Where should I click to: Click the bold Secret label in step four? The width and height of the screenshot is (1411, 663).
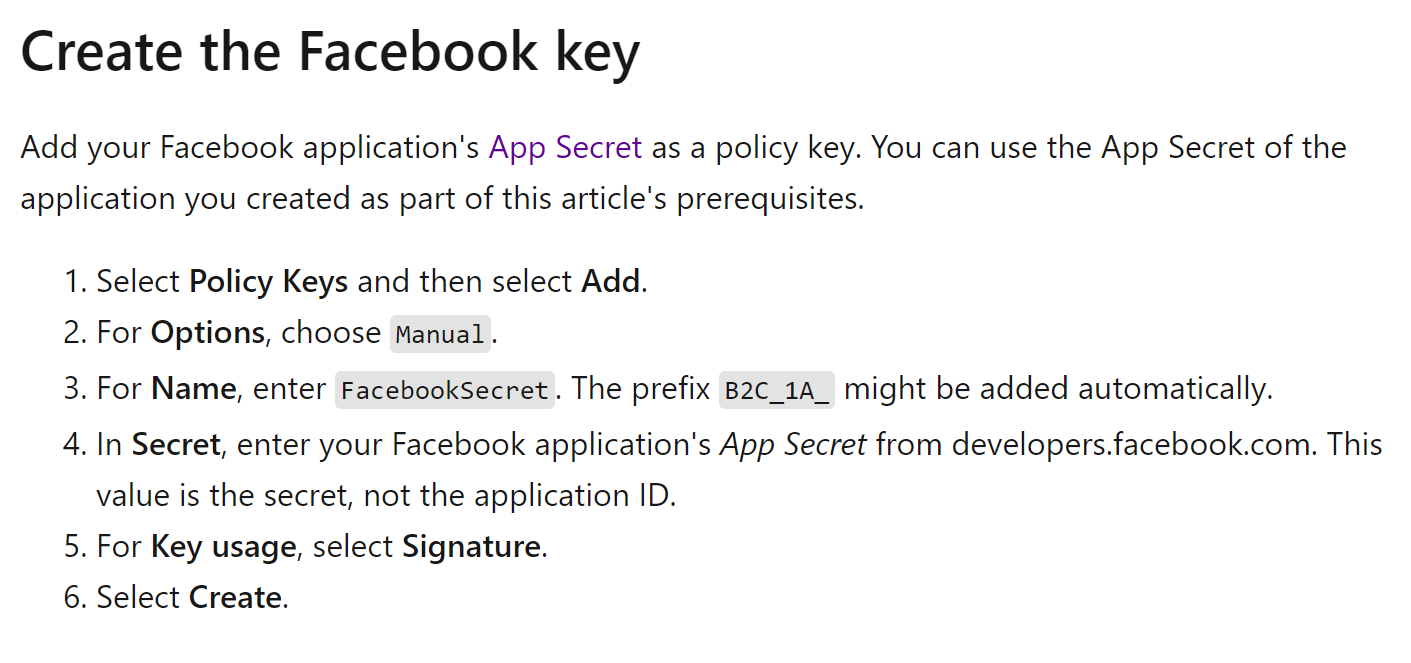point(176,445)
